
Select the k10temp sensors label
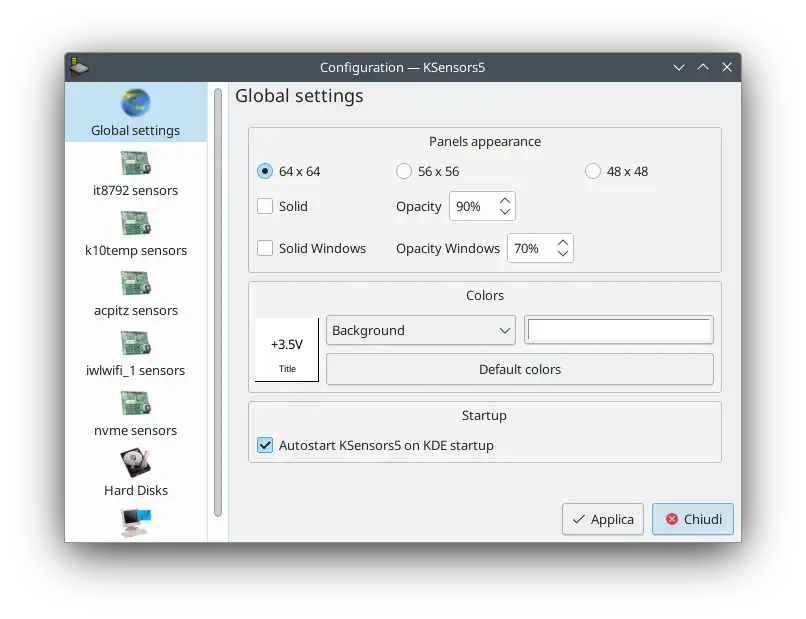click(x=136, y=250)
